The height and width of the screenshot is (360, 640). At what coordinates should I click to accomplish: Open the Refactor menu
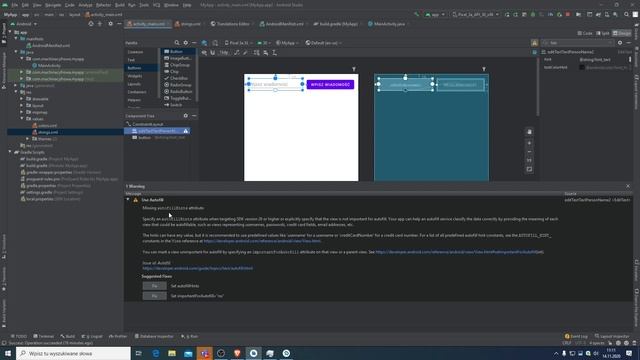(103, 5)
